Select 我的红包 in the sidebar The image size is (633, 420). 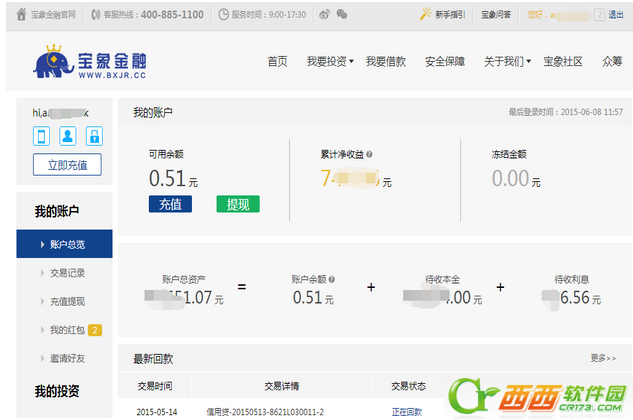67,330
